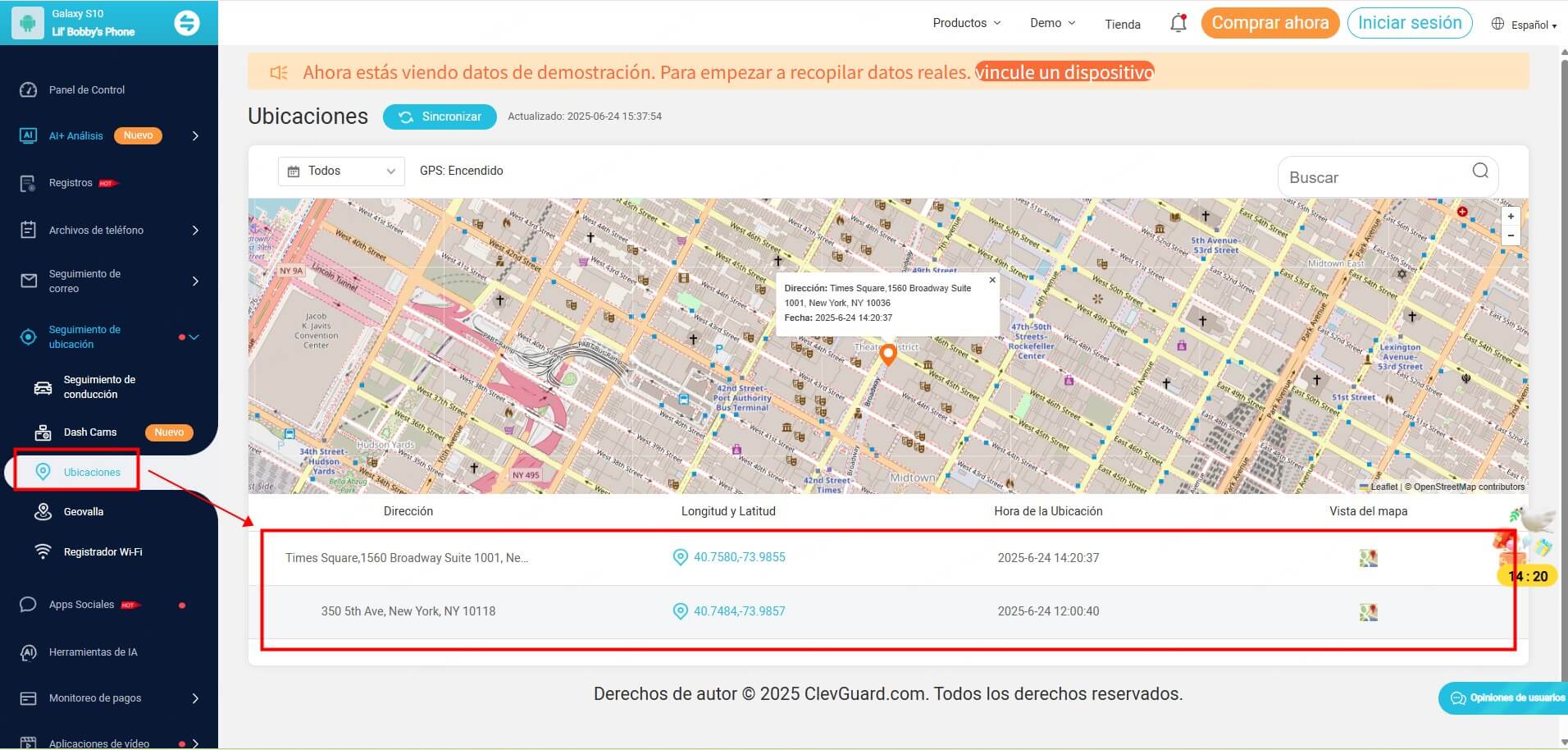Open map view icon for Times Square row
This screenshot has height=750, width=1568.
pyautogui.click(x=1368, y=558)
